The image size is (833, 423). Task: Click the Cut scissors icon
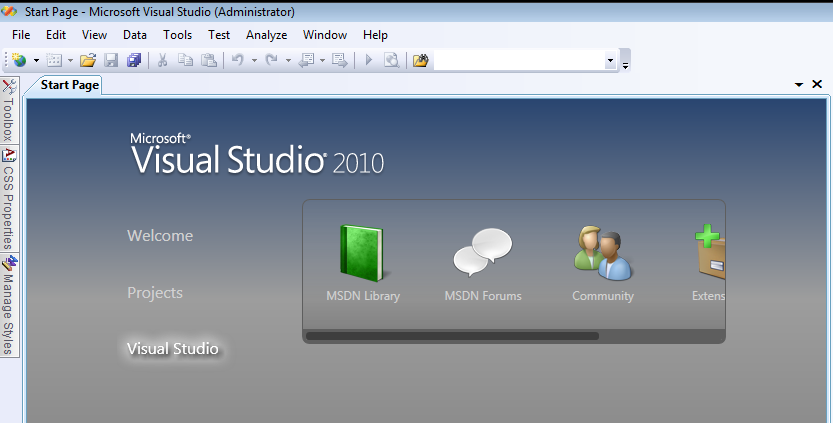163,60
